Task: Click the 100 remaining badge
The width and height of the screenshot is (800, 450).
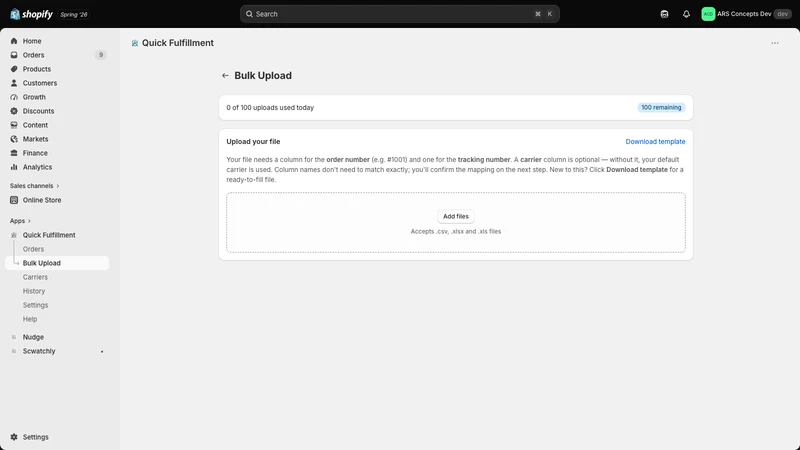Action: coord(661,108)
